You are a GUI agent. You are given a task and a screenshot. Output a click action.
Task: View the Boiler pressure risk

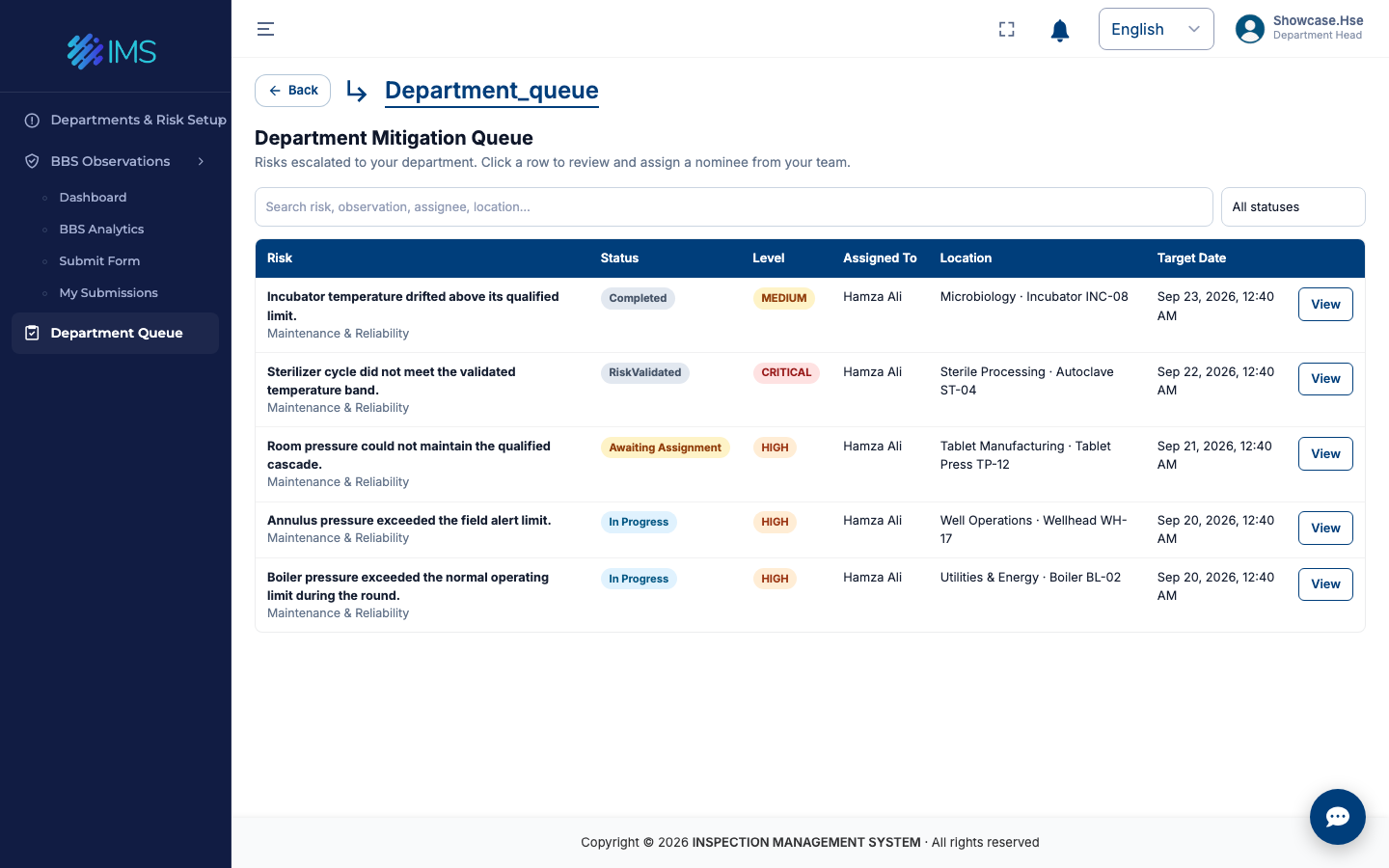coord(1325,583)
